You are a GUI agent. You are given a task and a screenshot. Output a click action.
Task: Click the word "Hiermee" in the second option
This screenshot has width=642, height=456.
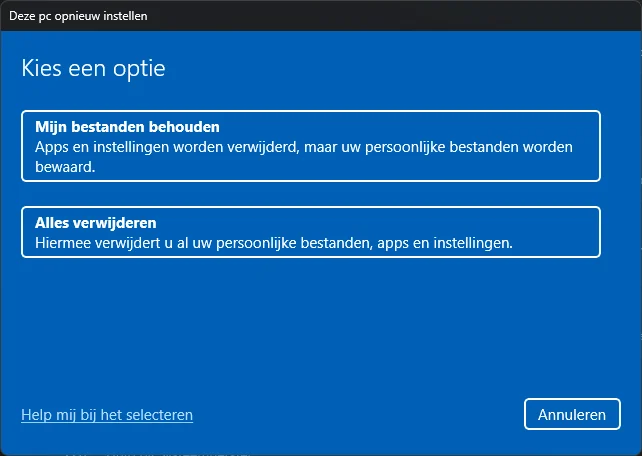click(x=63, y=243)
